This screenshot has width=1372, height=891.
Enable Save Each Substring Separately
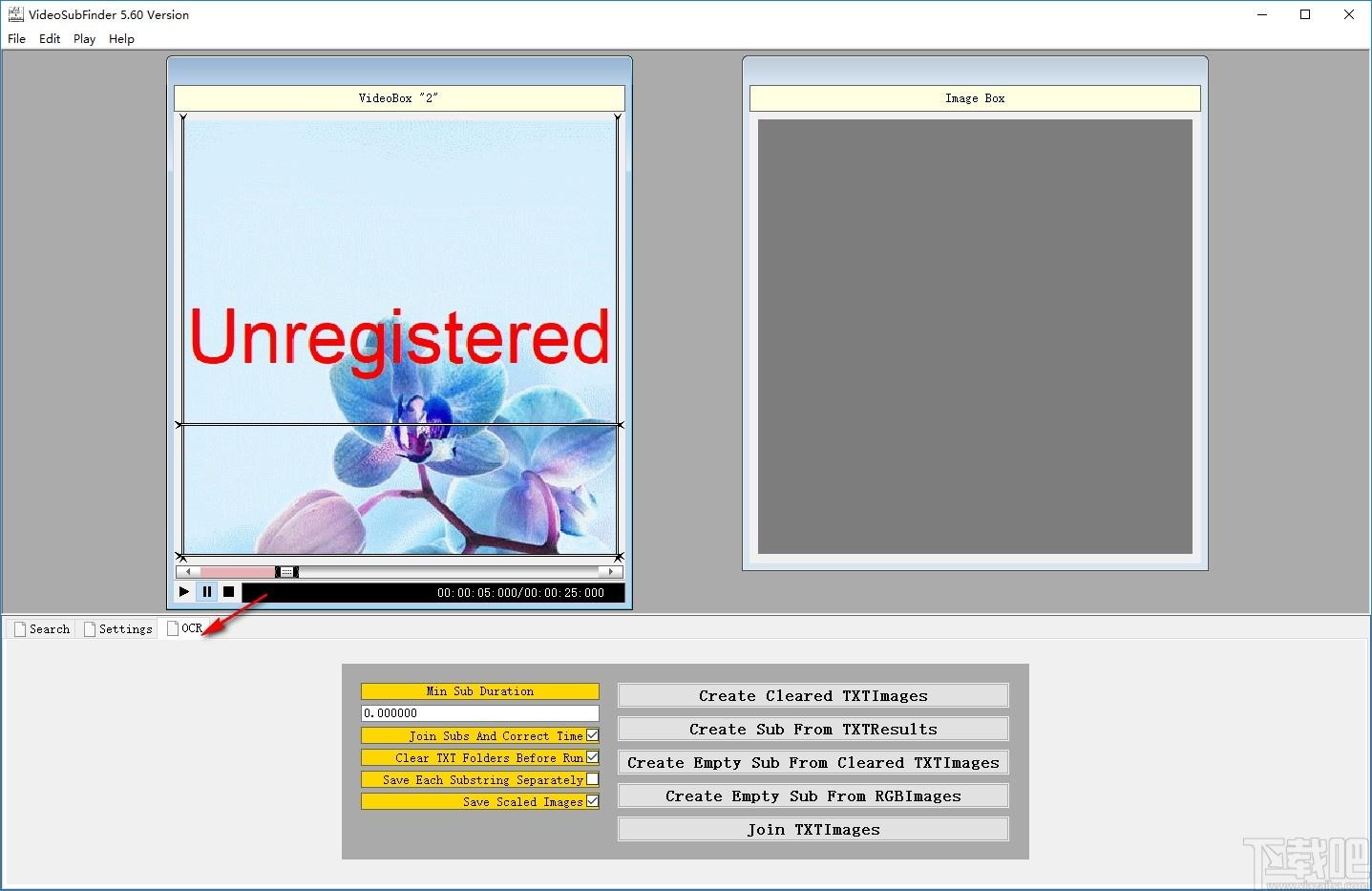pos(593,779)
